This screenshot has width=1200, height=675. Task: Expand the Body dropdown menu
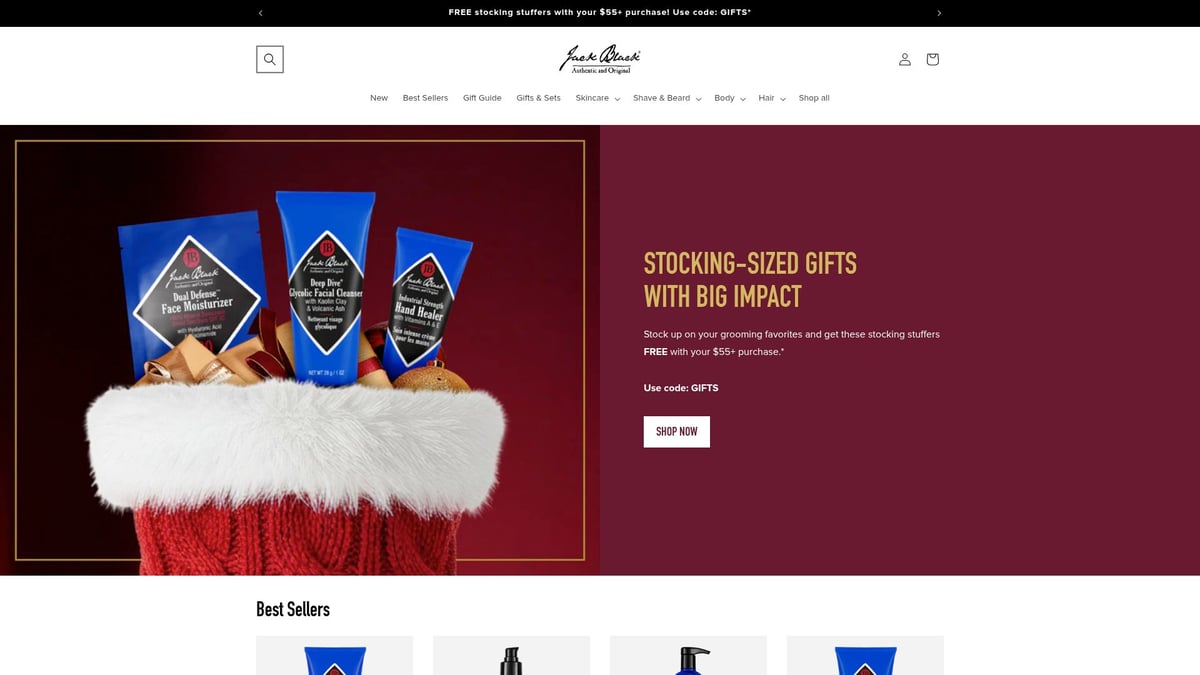(x=730, y=98)
